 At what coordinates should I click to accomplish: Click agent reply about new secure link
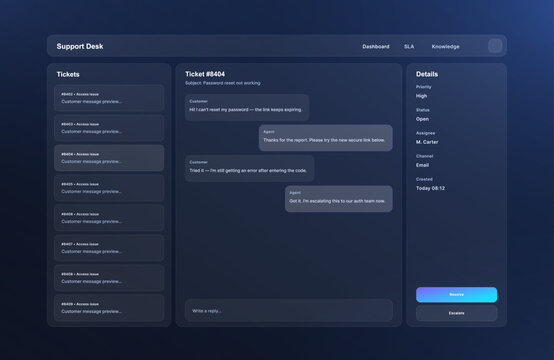(325, 138)
